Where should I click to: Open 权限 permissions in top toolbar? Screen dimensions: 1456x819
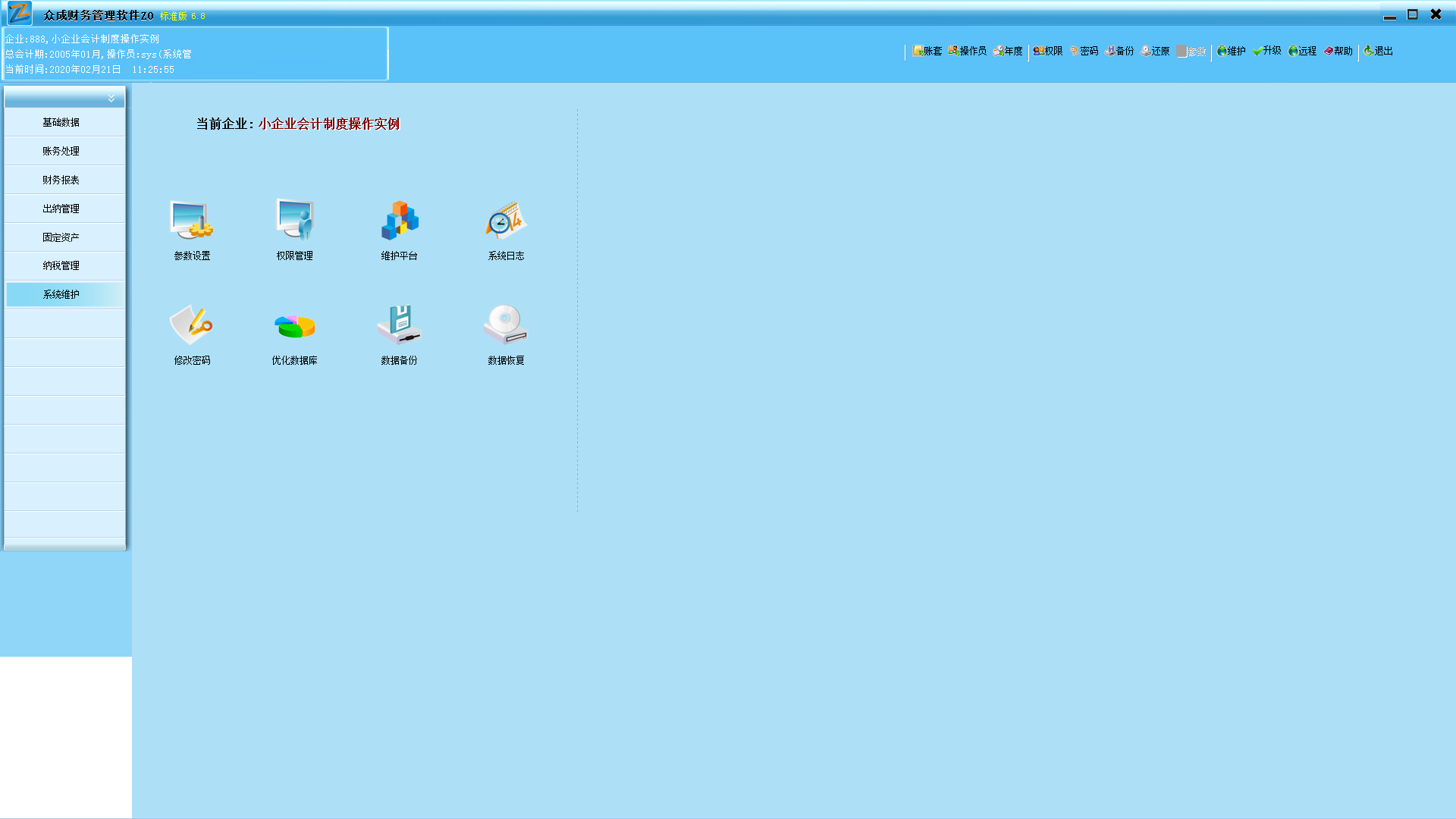[1048, 51]
